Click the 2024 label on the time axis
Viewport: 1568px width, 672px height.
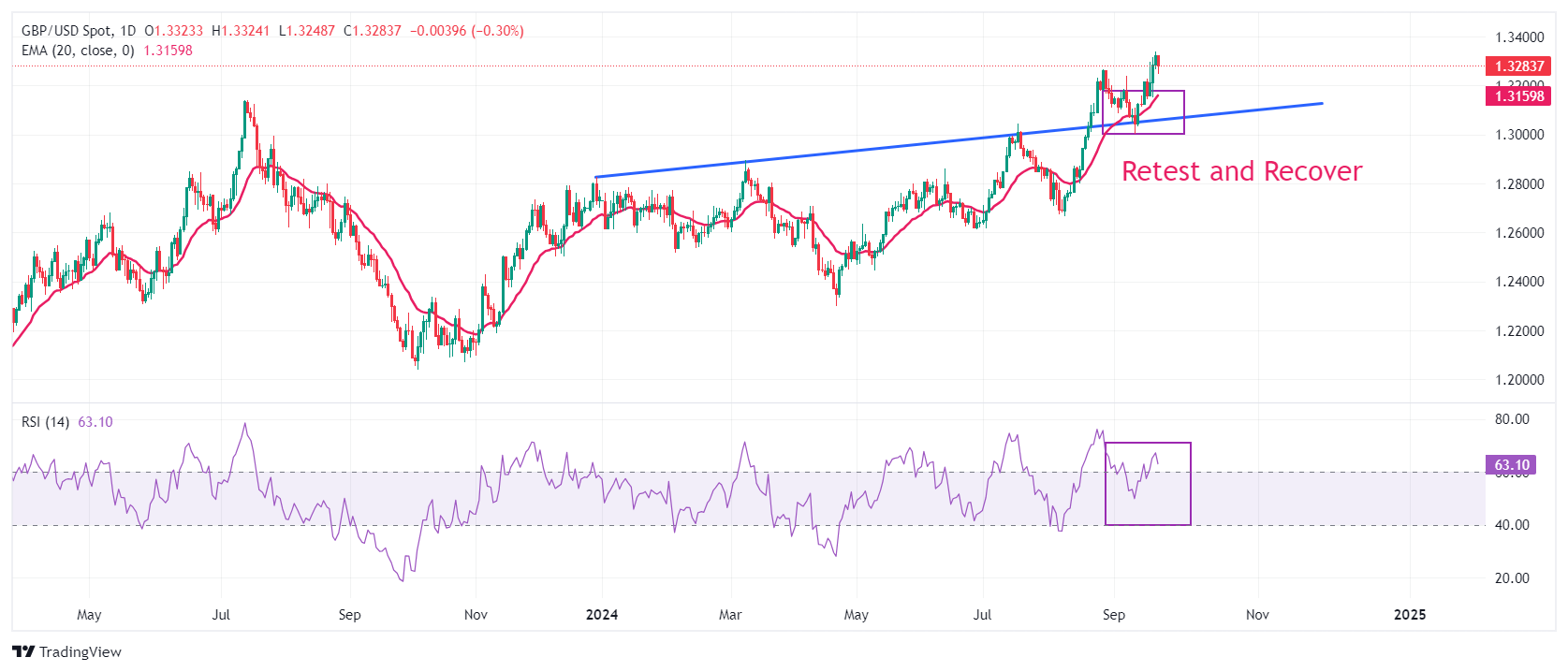(601, 615)
